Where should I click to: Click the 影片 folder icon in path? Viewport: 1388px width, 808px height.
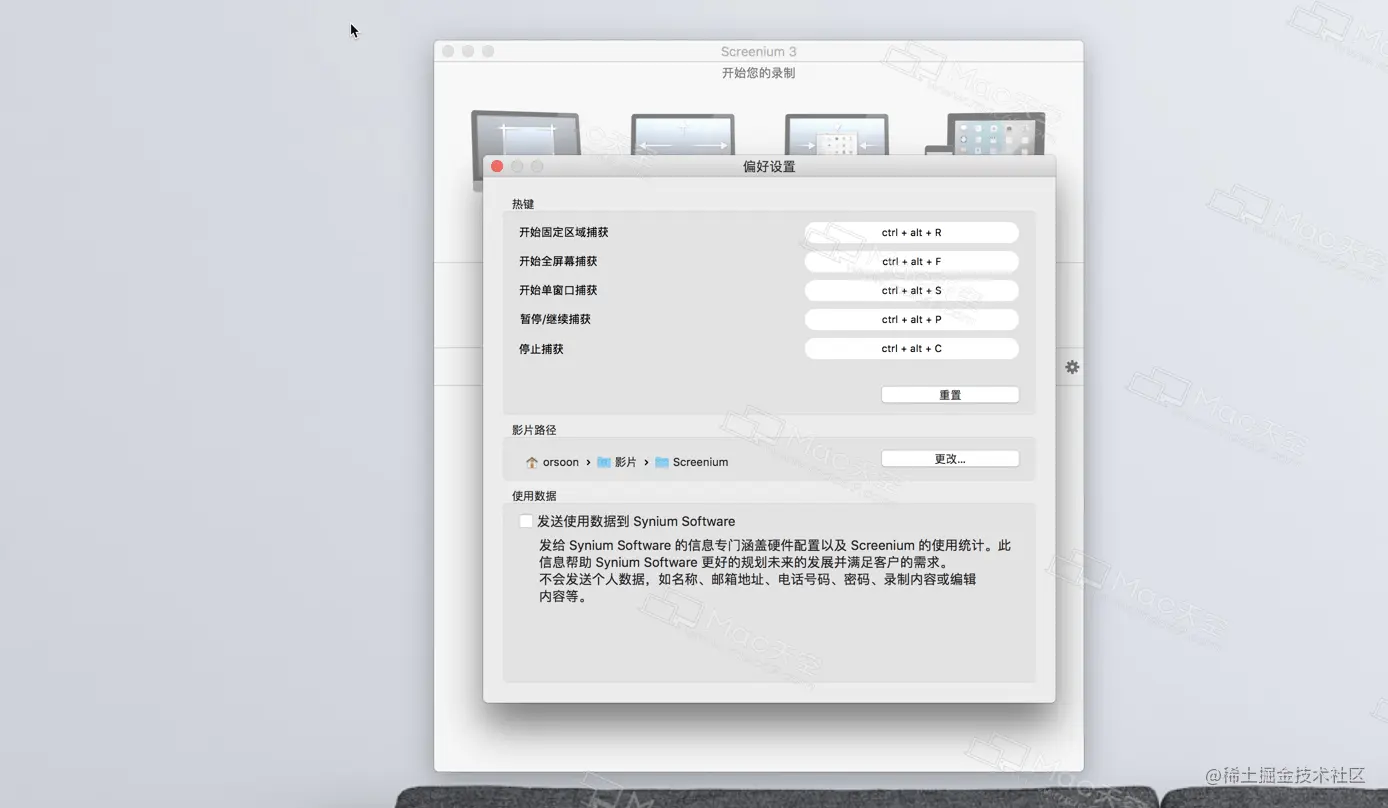pos(604,462)
